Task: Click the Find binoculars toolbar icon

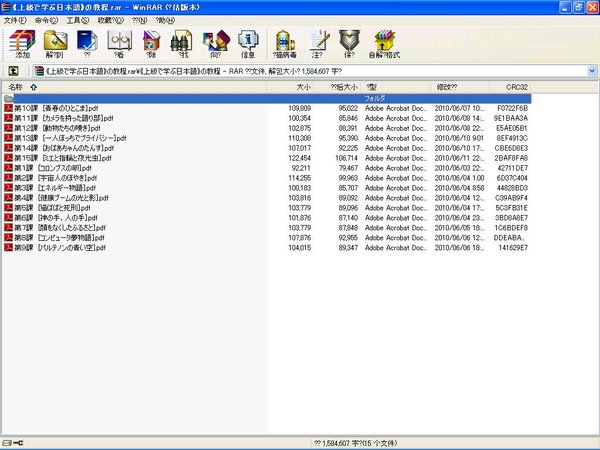Action: [185, 43]
